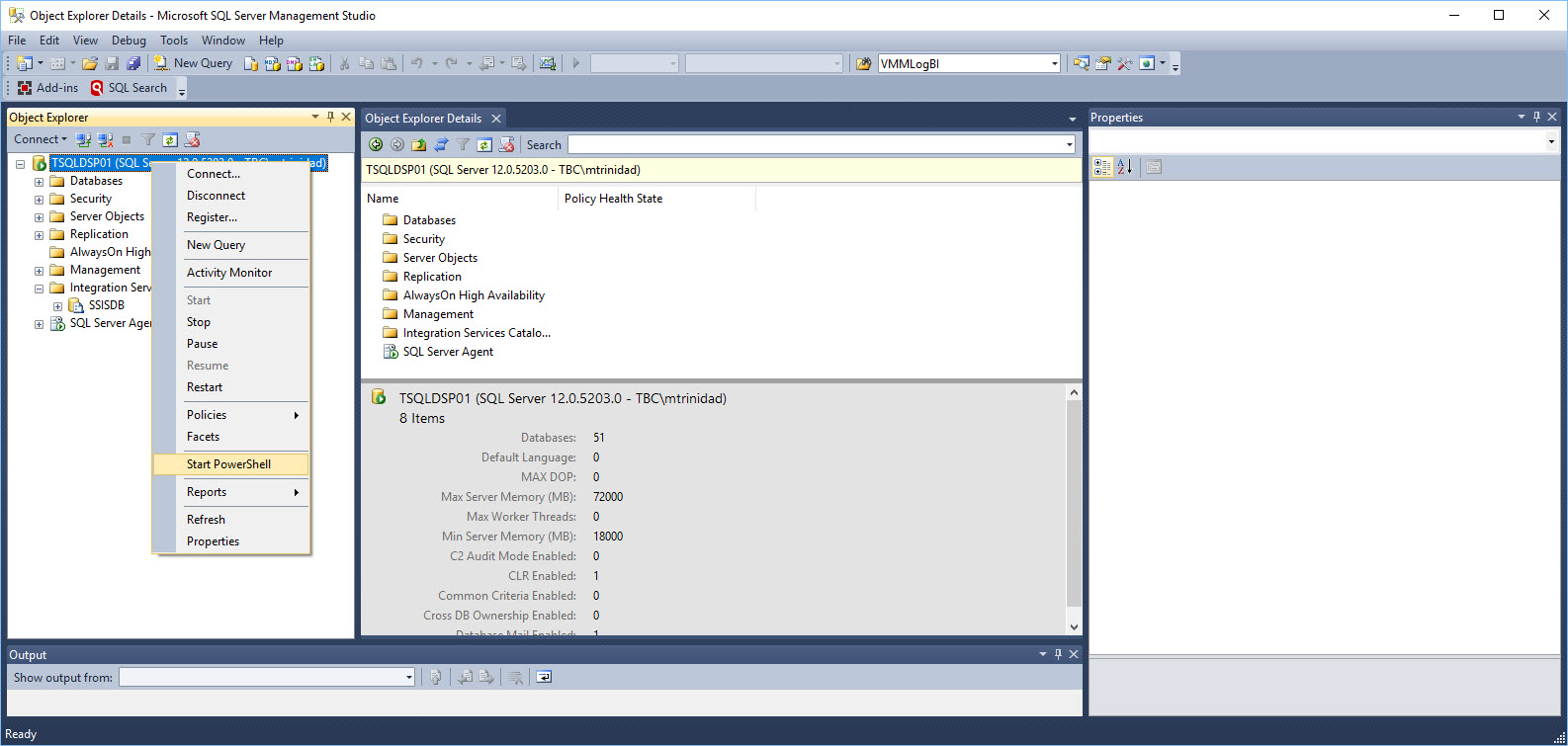Viewport: 1568px width, 746px height.
Task: Click Facets in the context menu
Action: tap(231, 437)
